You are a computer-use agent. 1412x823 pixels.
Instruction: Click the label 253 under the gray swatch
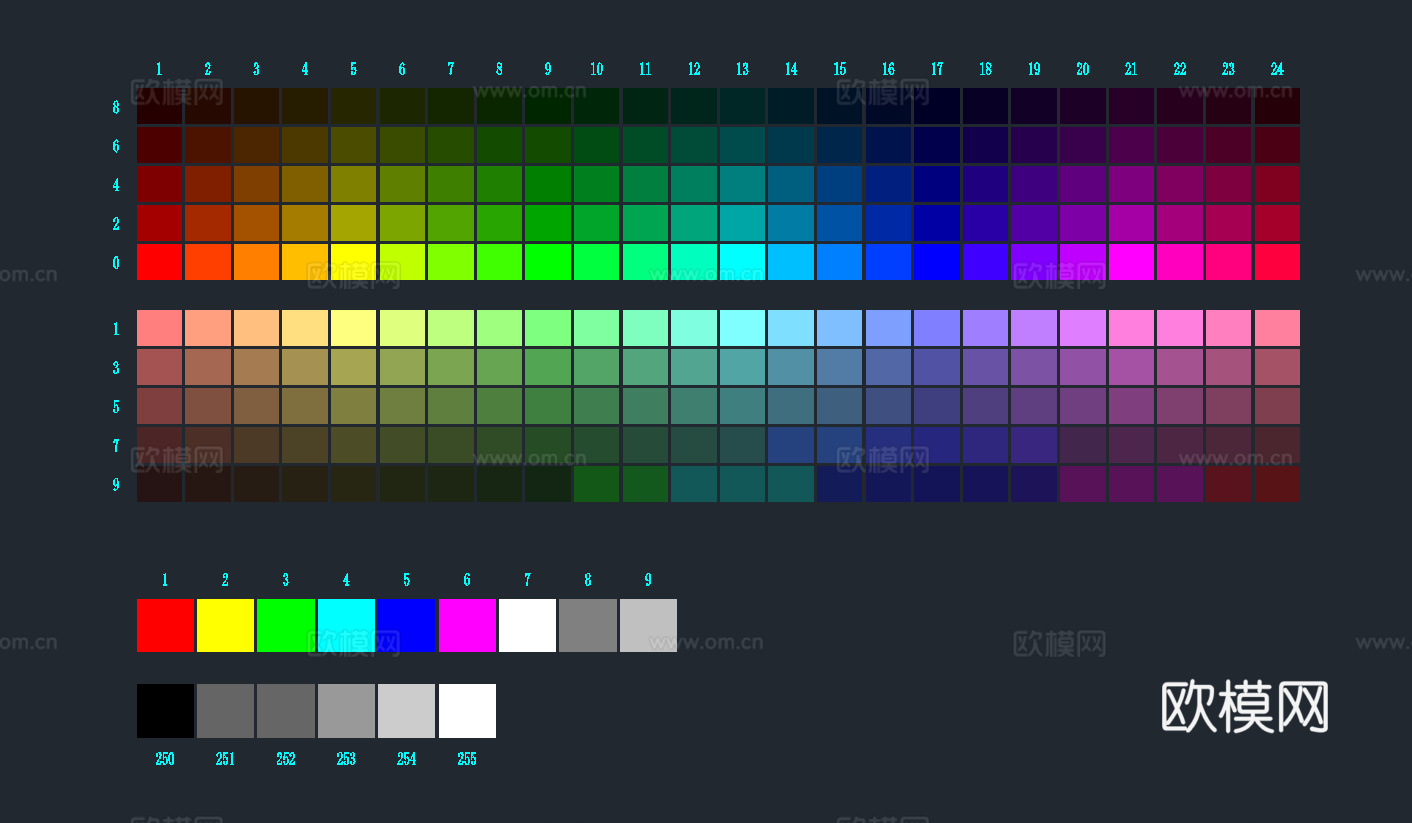[x=346, y=759]
